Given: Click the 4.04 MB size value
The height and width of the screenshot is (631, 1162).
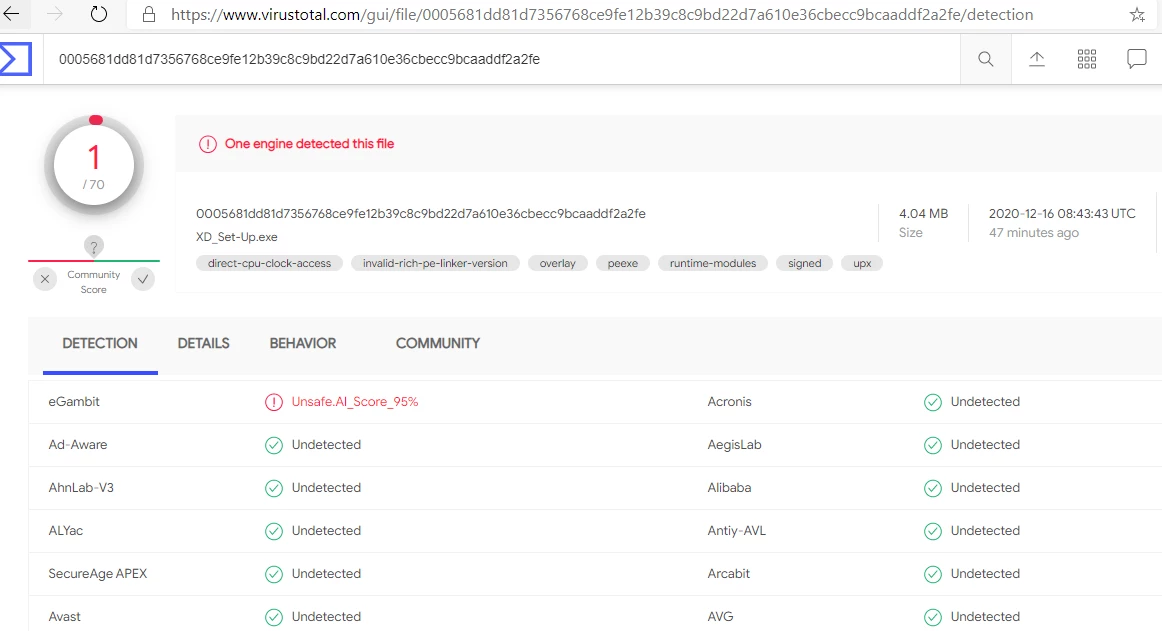Looking at the screenshot, I should coord(923,214).
